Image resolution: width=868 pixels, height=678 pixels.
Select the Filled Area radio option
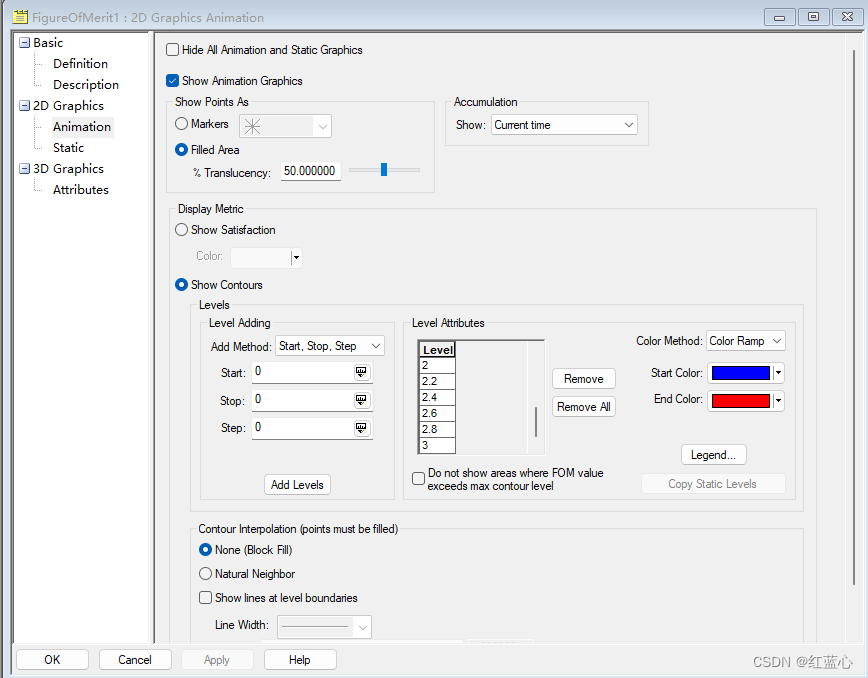[182, 149]
